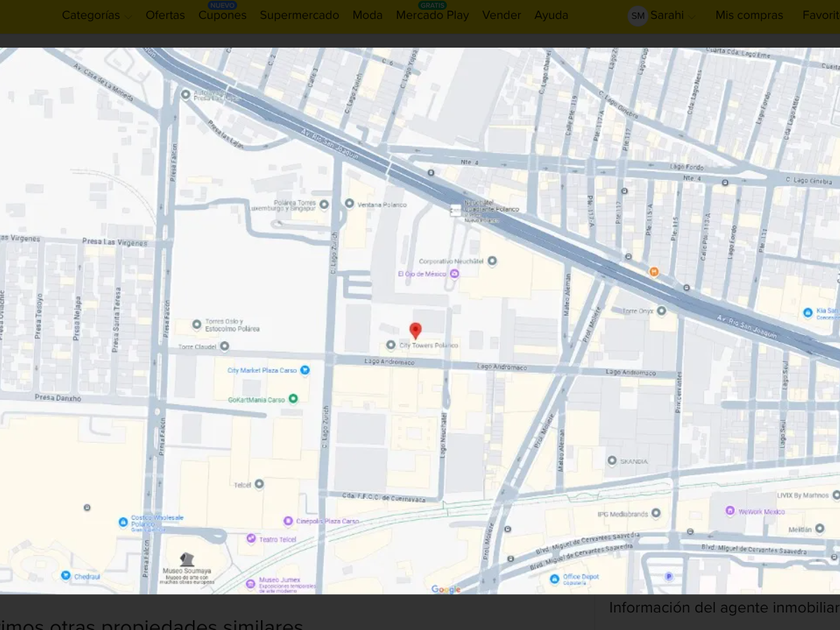The image size is (840, 630).
Task: Select the Polárea Torres marker icon
Action: pyautogui.click(x=324, y=204)
